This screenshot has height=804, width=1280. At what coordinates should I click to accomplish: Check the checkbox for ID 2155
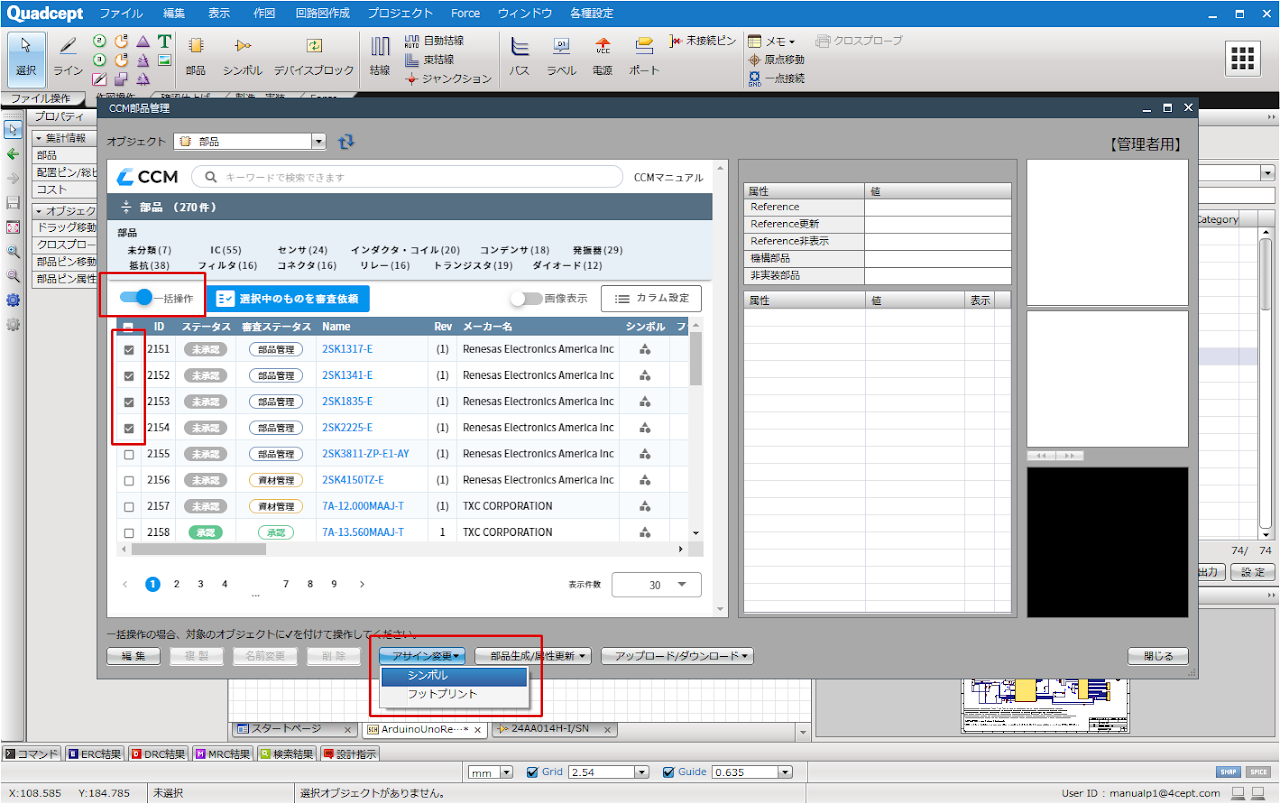click(129, 454)
